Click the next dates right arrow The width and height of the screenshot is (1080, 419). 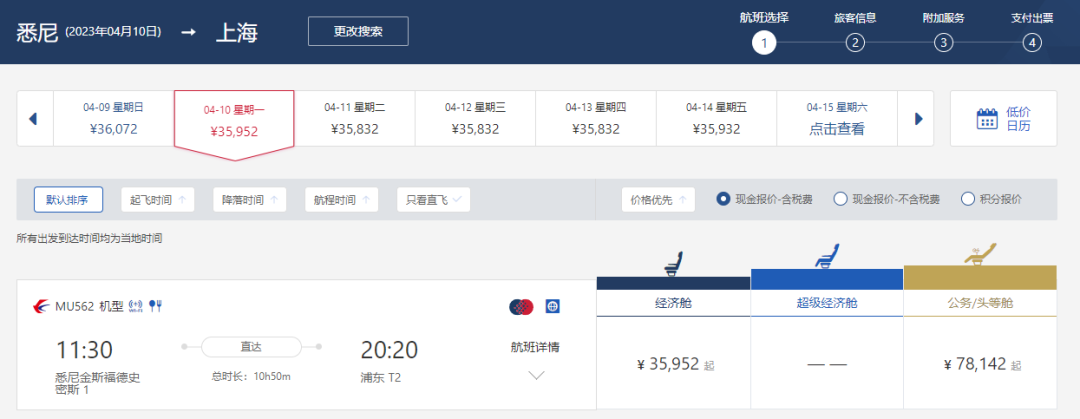coord(917,119)
